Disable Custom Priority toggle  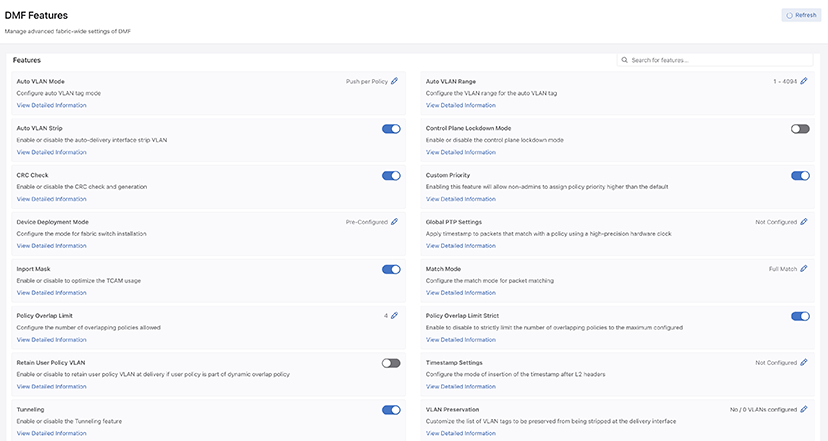pyautogui.click(x=800, y=176)
